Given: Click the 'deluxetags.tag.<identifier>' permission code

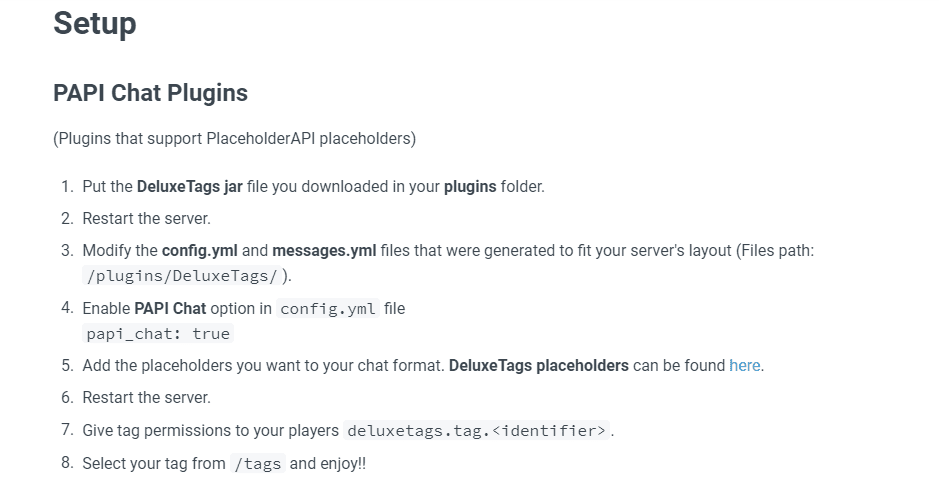Looking at the screenshot, I should pyautogui.click(x=476, y=430).
